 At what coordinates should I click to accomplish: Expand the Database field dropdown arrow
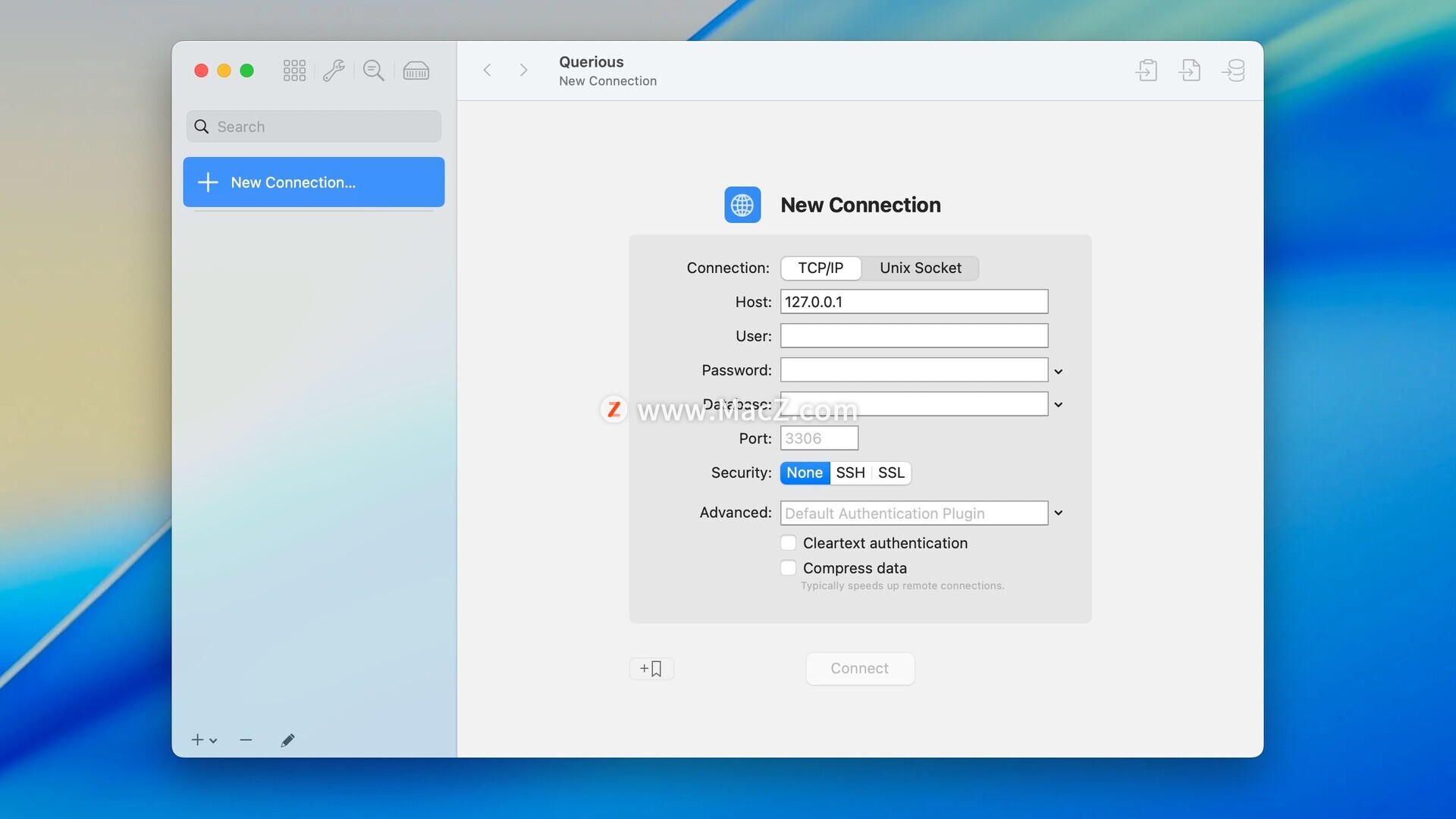(x=1059, y=405)
